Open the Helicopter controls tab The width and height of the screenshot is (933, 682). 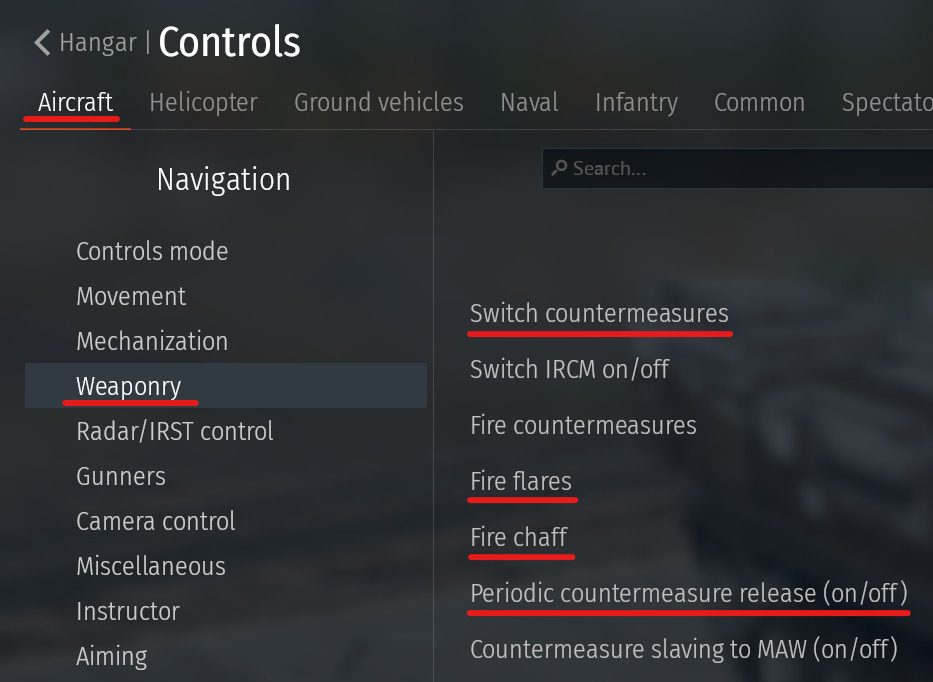click(x=203, y=102)
